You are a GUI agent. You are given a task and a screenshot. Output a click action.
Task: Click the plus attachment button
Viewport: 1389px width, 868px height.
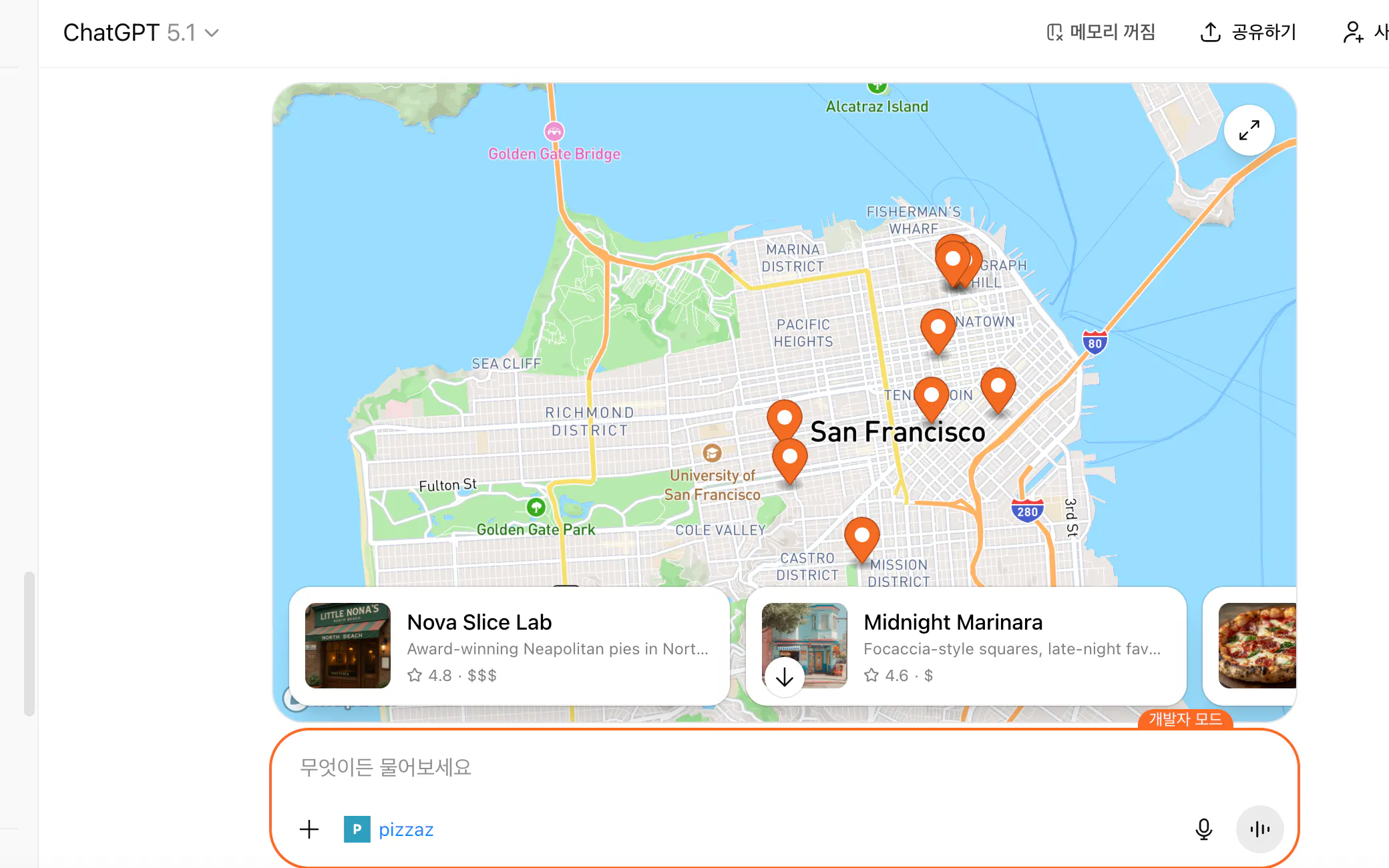pos(309,829)
